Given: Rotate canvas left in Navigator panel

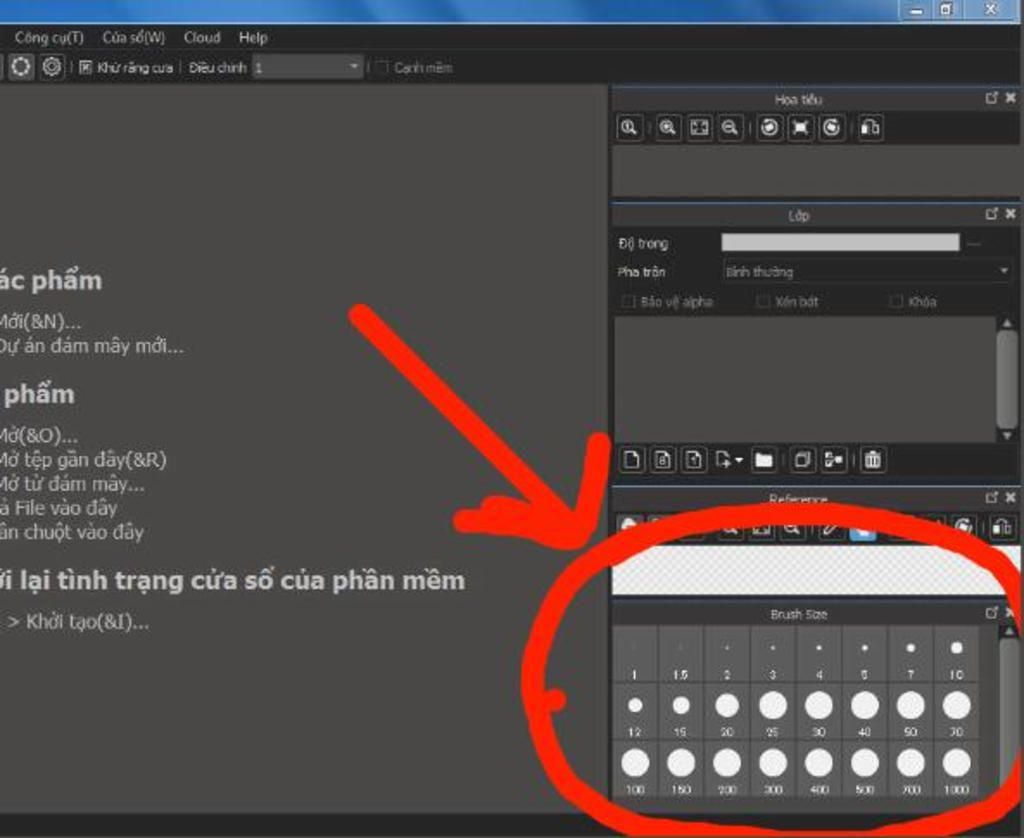Looking at the screenshot, I should click(x=769, y=128).
